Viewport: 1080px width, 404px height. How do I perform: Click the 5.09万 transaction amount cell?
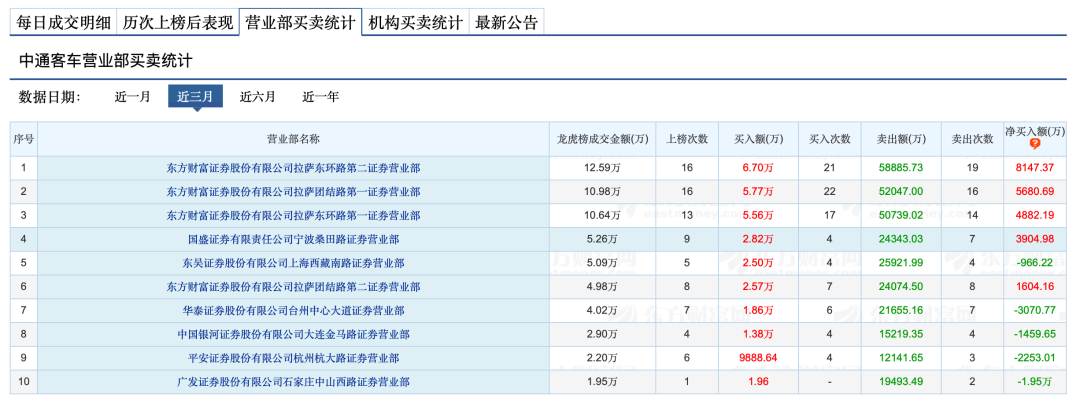tap(602, 263)
